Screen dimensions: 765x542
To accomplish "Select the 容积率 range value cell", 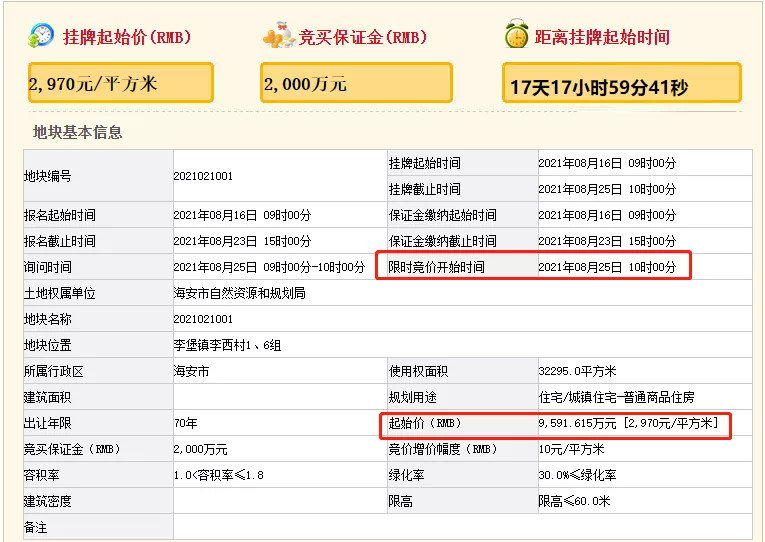I will (x=280, y=475).
